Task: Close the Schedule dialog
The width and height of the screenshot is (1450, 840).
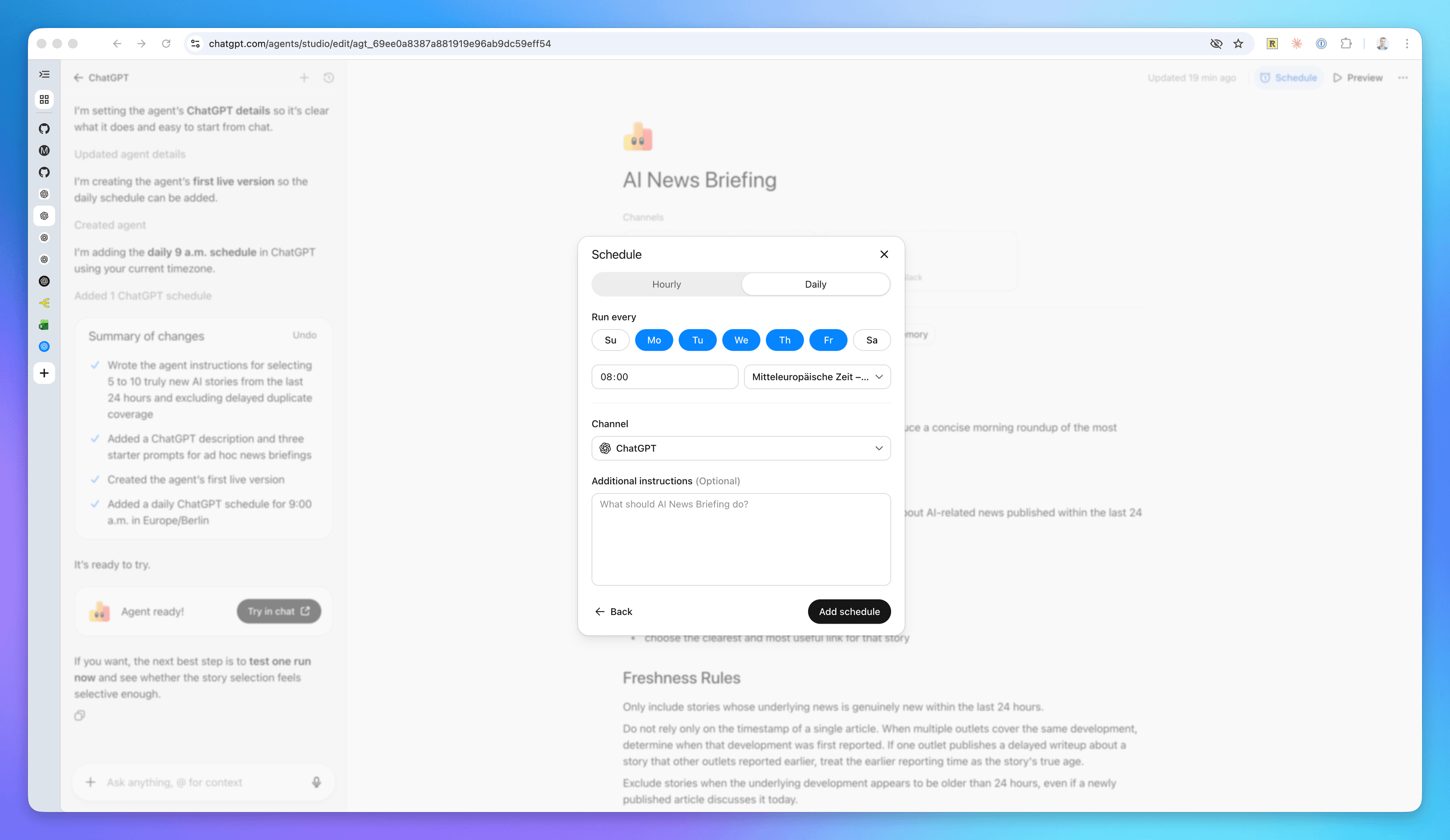Action: [x=884, y=254]
